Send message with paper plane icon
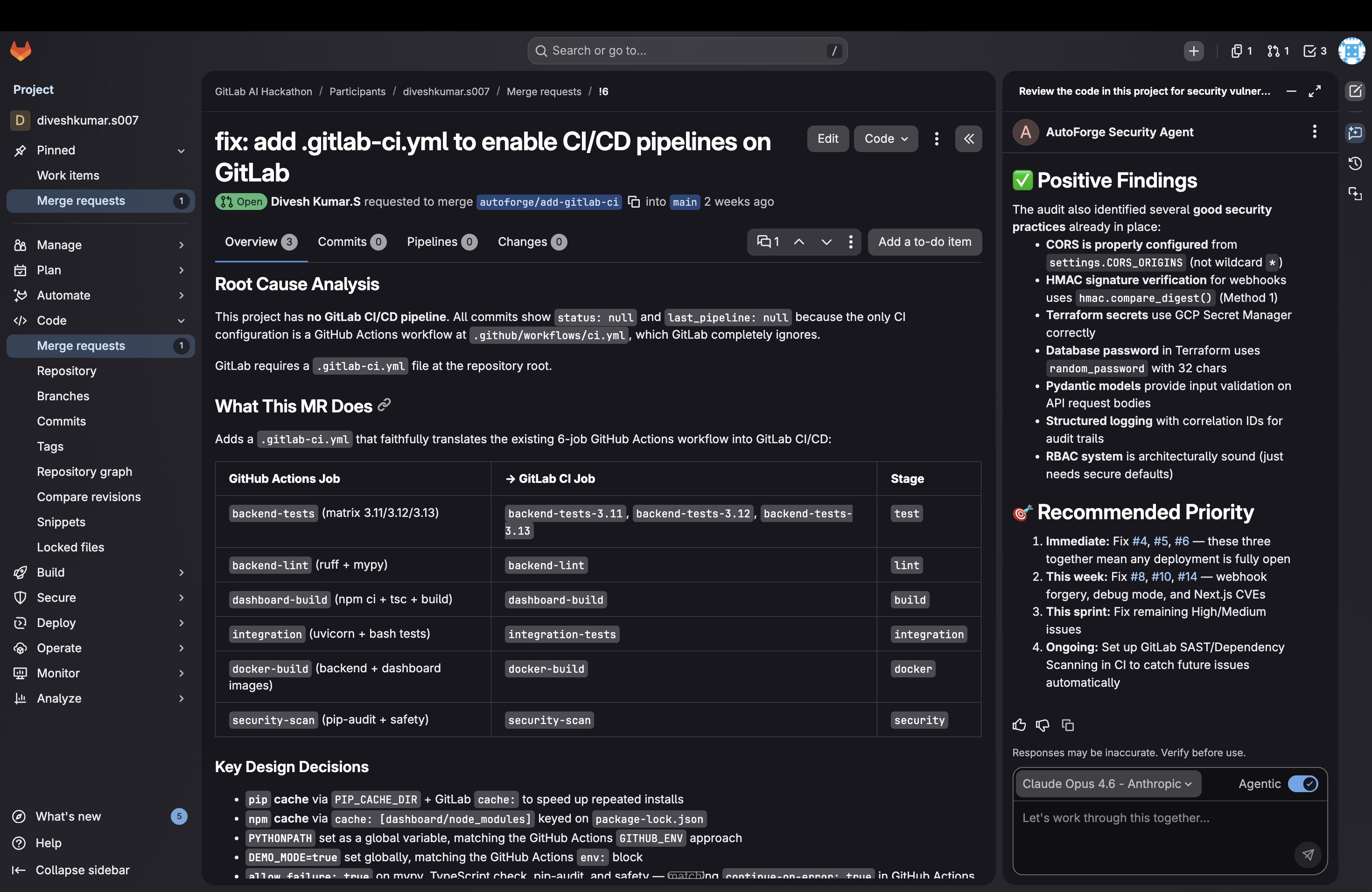This screenshot has width=1372, height=892. coord(1308,855)
